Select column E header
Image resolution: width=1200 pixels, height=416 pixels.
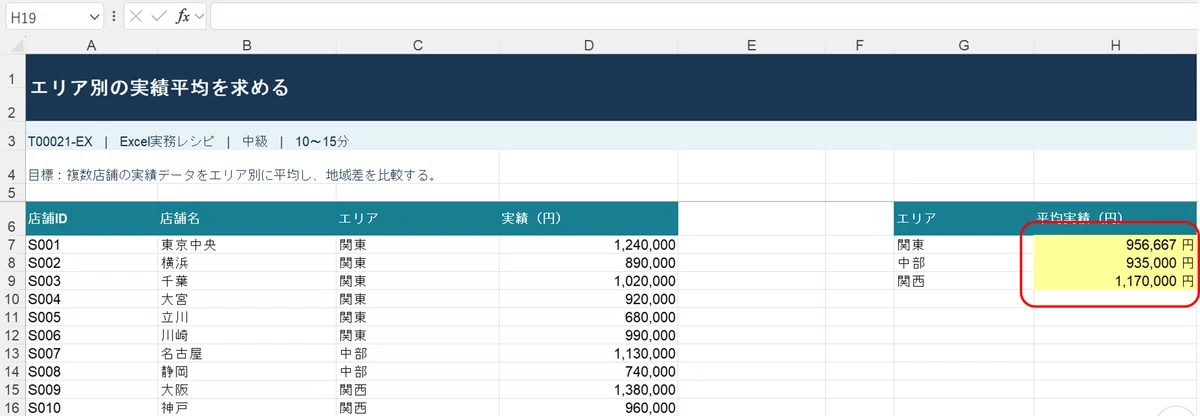[752, 45]
